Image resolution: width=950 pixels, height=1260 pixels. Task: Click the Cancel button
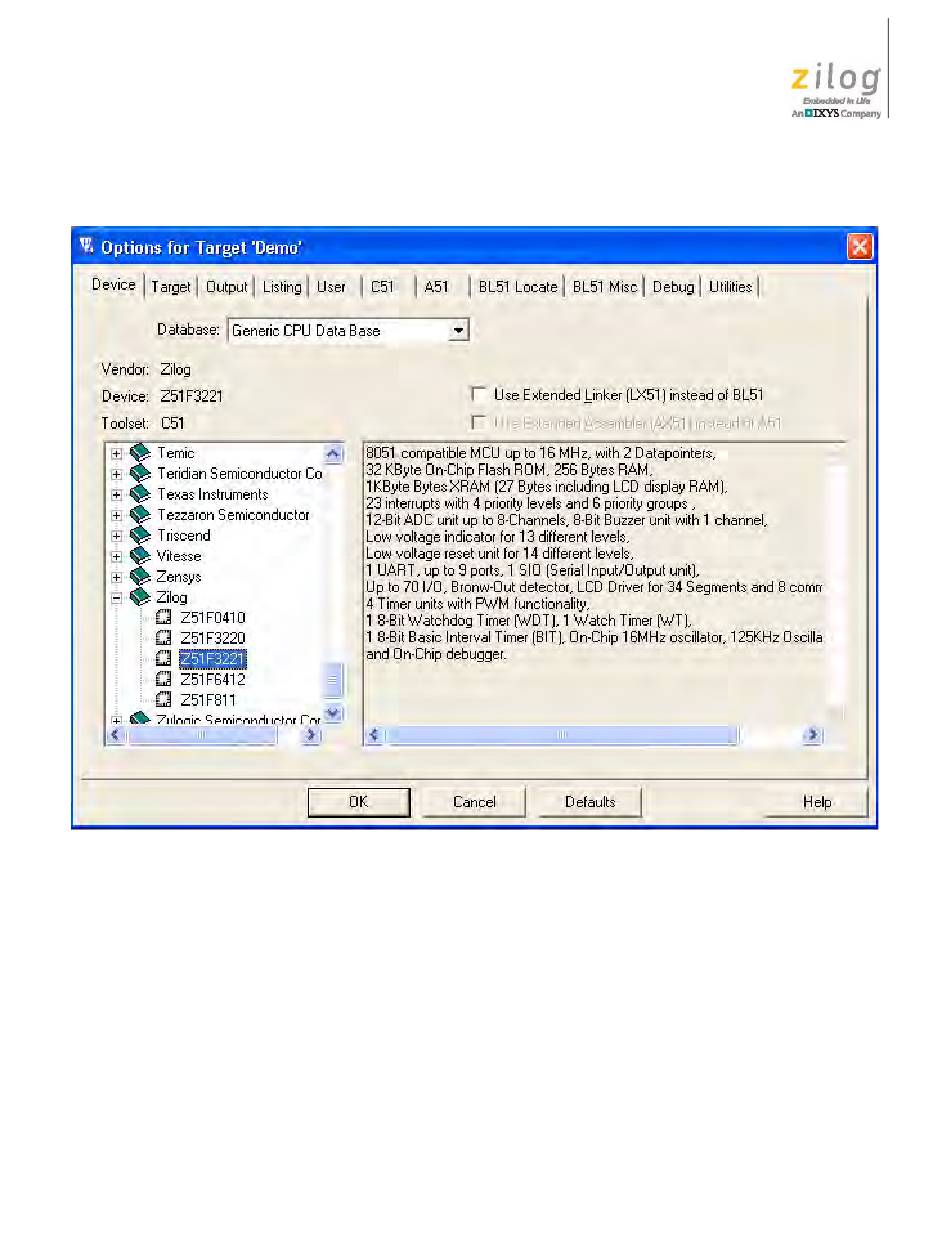(x=474, y=802)
